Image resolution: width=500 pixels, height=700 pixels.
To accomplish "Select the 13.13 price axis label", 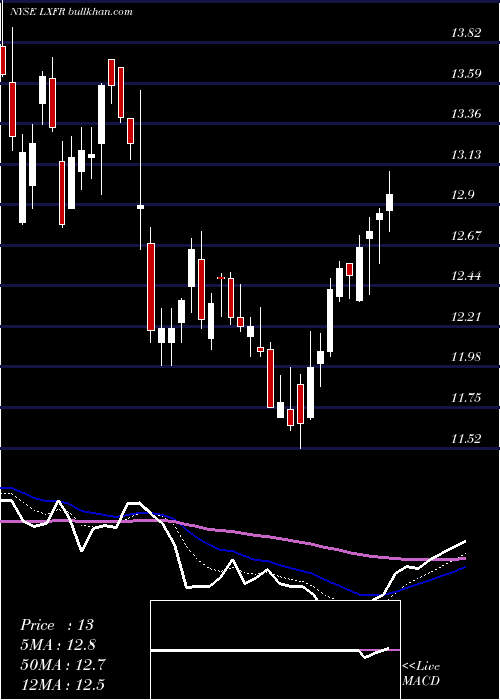I will [x=466, y=154].
